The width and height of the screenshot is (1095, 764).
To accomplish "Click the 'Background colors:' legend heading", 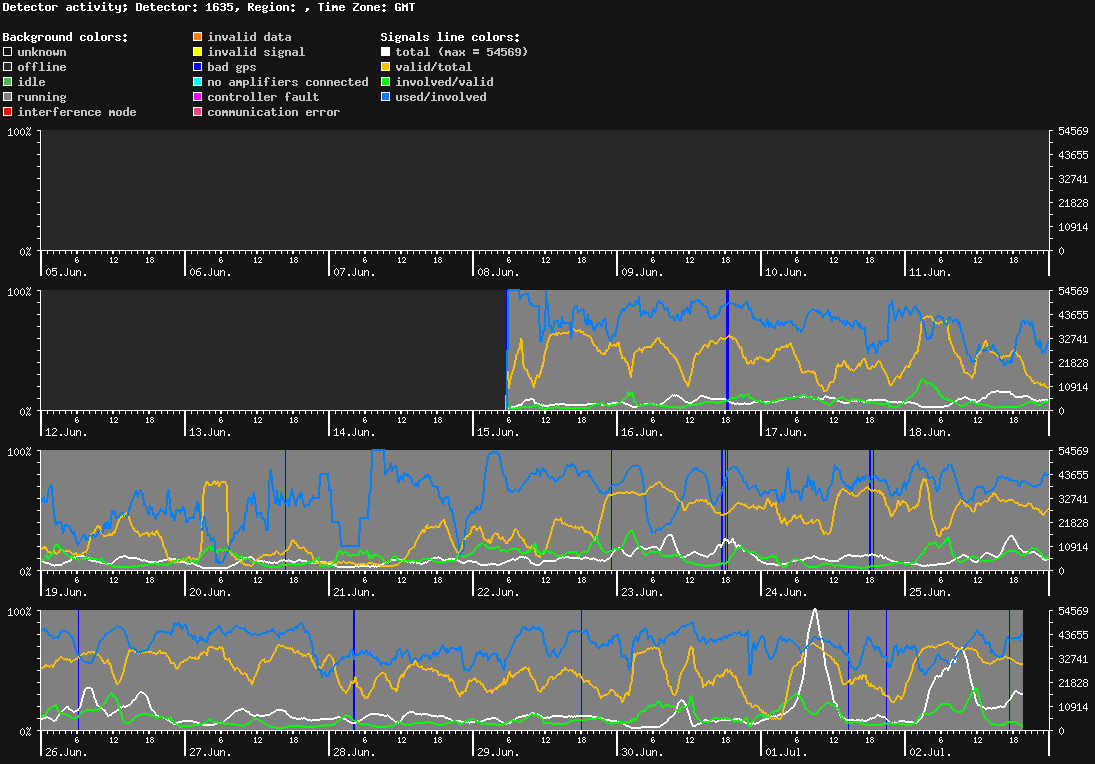I will 66,37.
